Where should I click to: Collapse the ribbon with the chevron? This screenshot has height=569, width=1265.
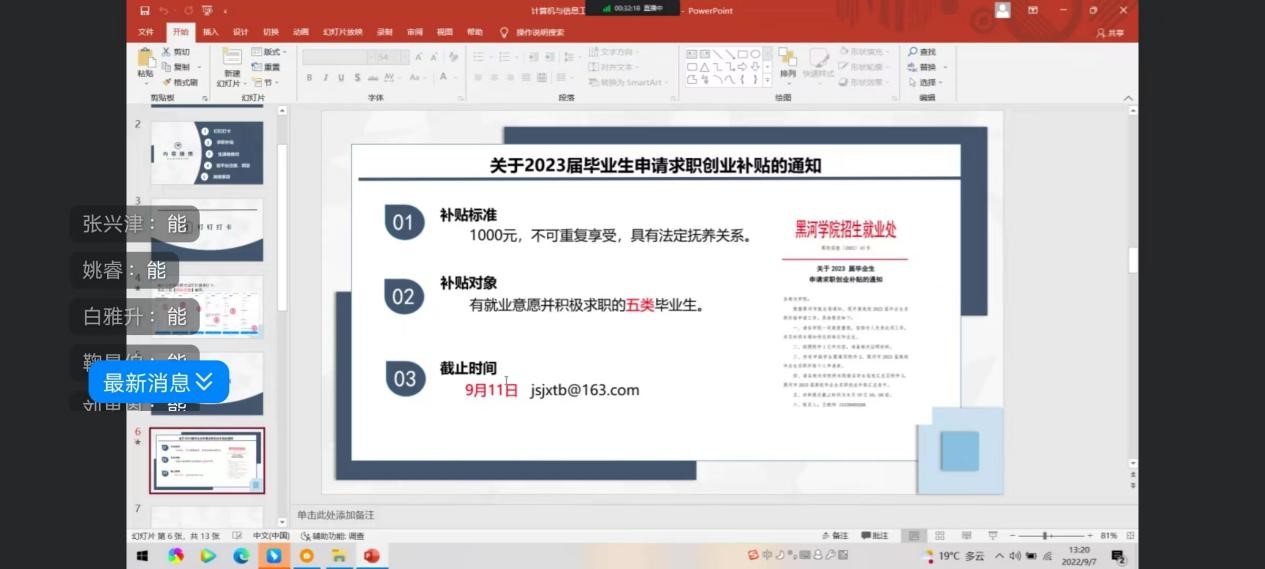(1129, 98)
